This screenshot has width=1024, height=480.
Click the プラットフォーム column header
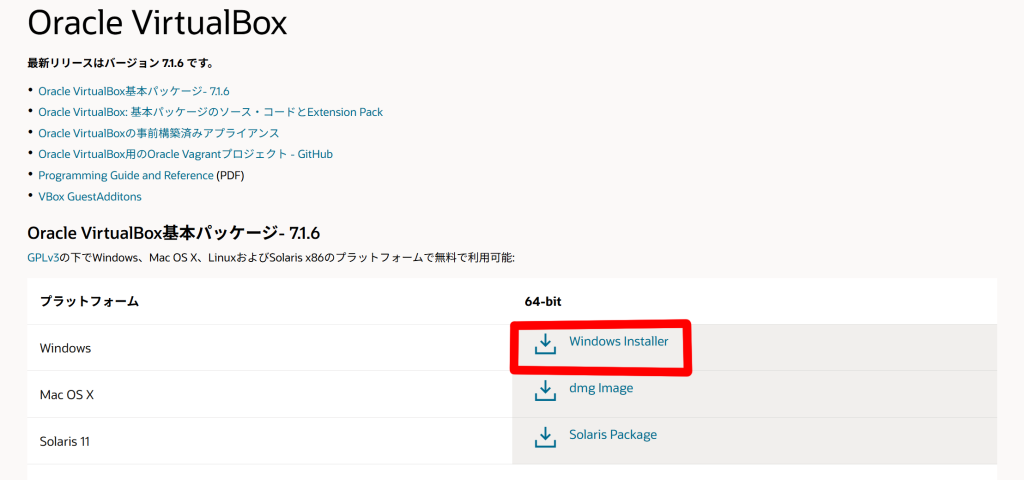[89, 301]
